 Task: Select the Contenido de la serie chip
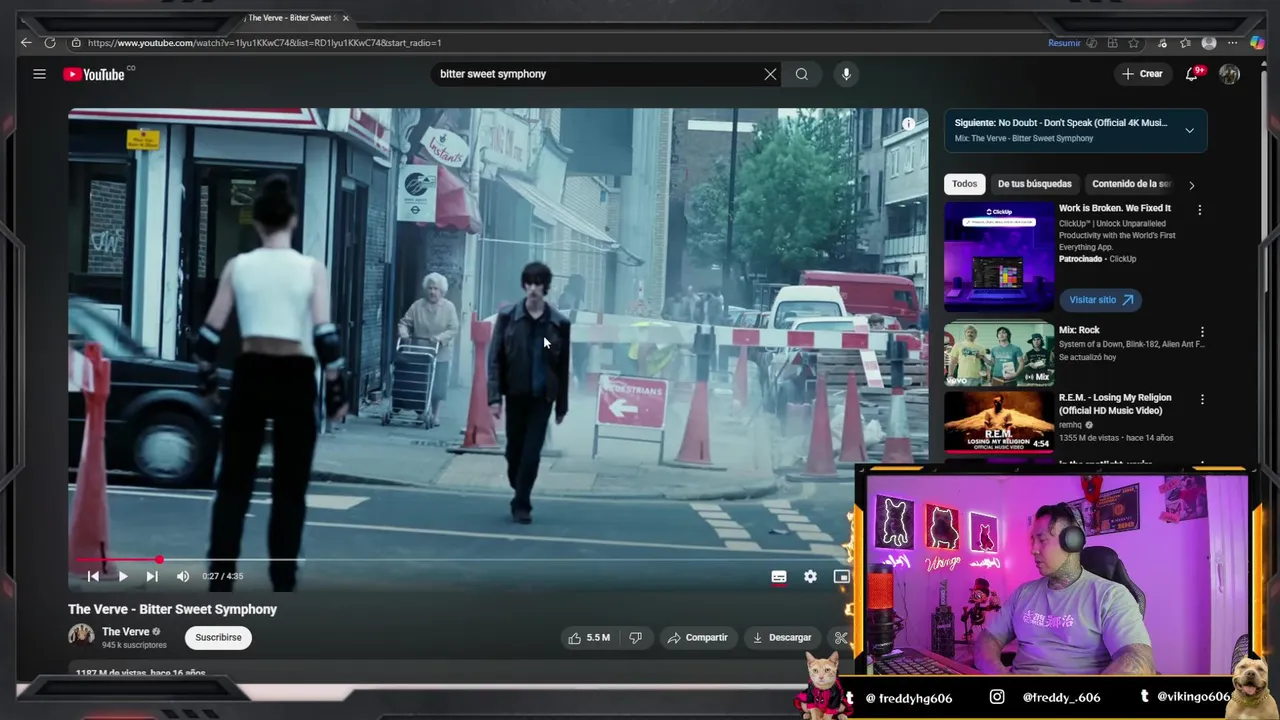pyautogui.click(x=1130, y=184)
